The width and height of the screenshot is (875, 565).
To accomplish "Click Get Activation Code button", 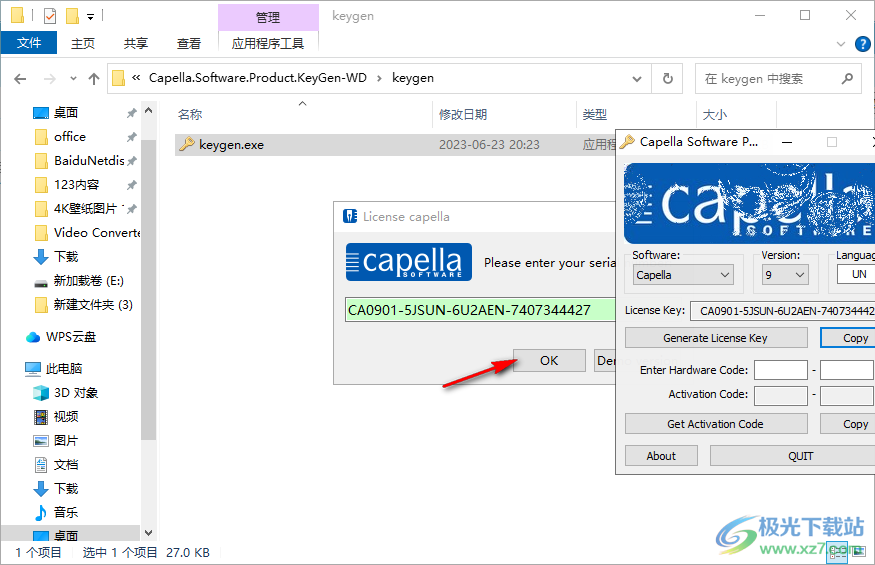I will (716, 424).
